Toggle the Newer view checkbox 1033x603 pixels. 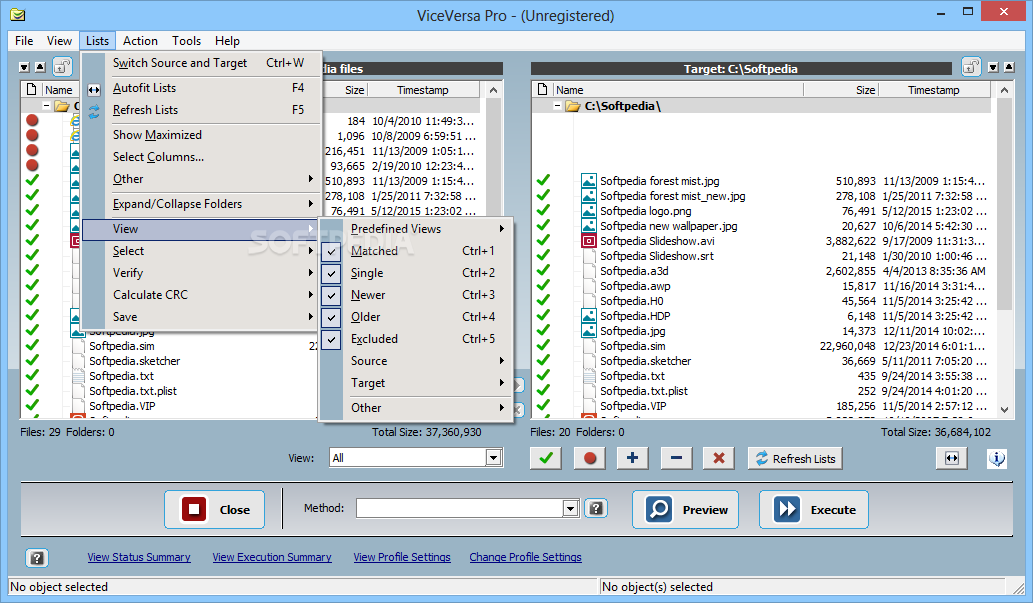331,295
